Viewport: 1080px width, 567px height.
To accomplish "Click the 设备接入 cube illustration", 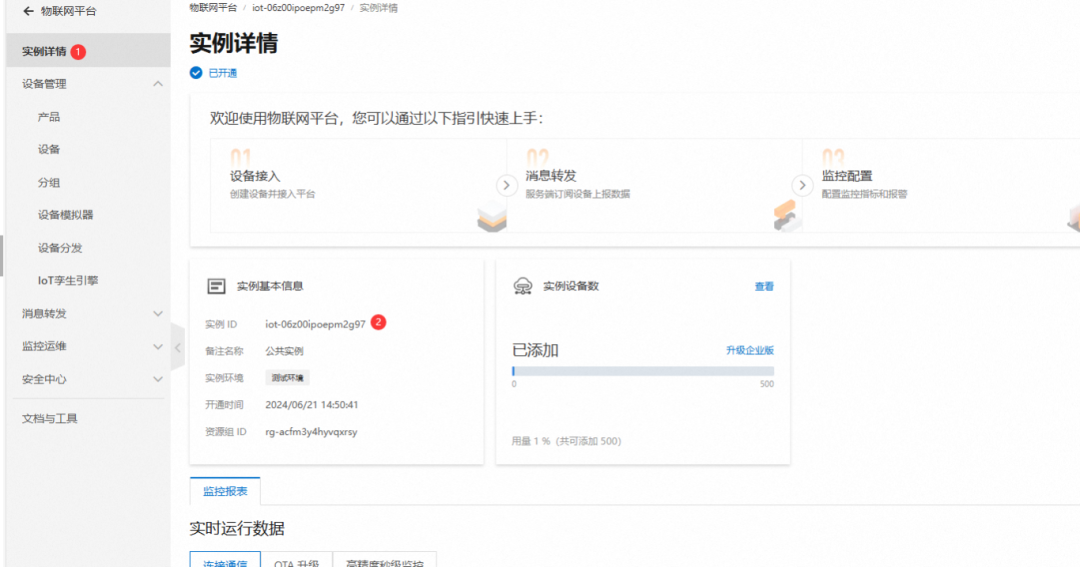I will pyautogui.click(x=492, y=216).
